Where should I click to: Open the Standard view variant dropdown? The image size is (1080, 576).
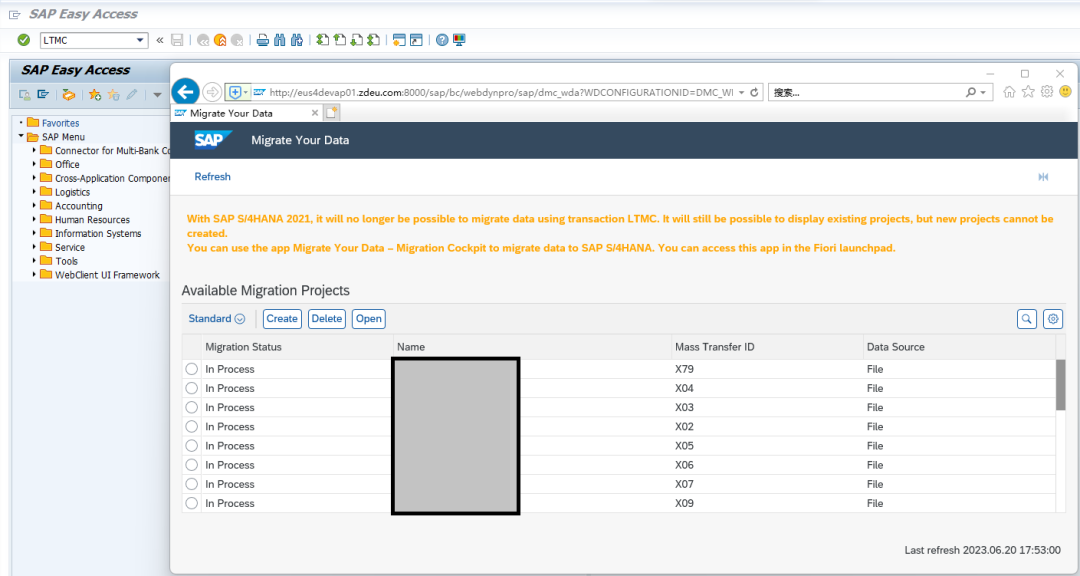217,319
